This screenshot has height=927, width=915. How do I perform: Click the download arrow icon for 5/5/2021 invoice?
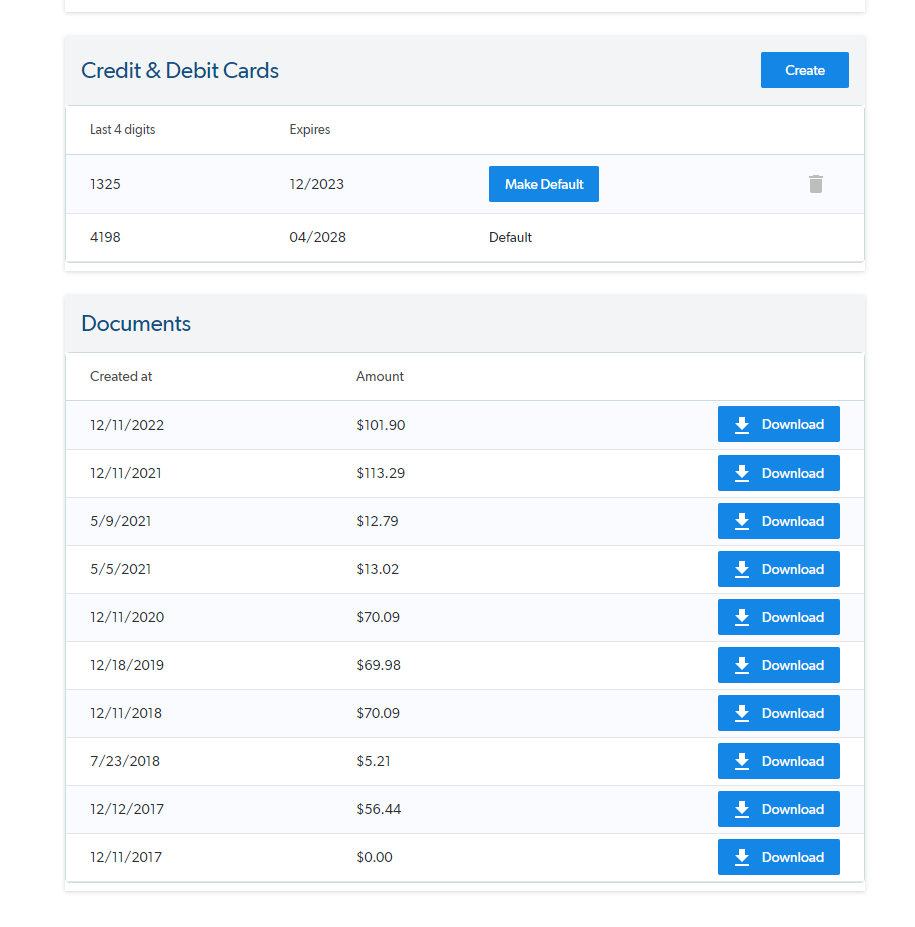point(741,568)
